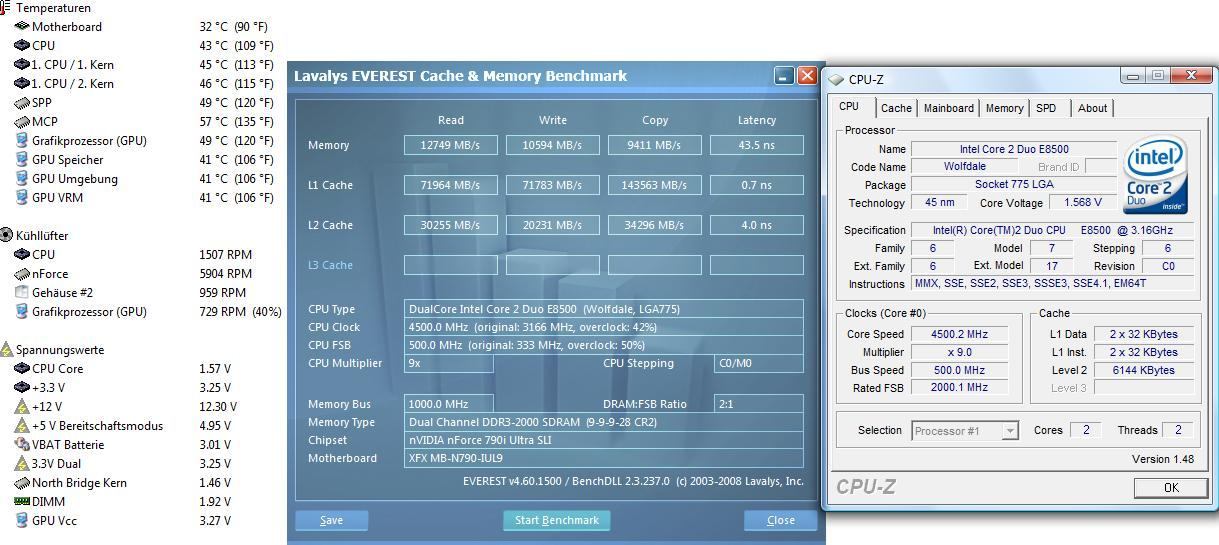
Task: Click the Temperaturen thermometer icon
Action: click(x=5, y=7)
